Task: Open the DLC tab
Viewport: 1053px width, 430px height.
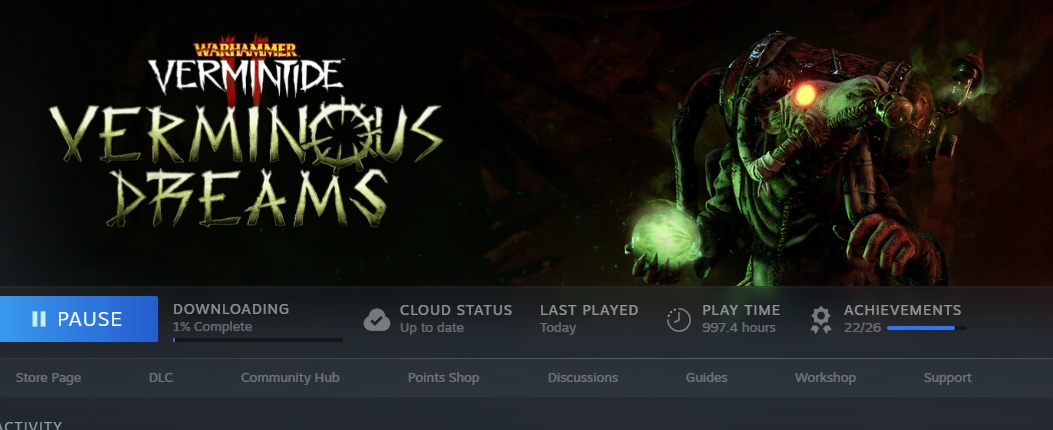Action: tap(161, 378)
